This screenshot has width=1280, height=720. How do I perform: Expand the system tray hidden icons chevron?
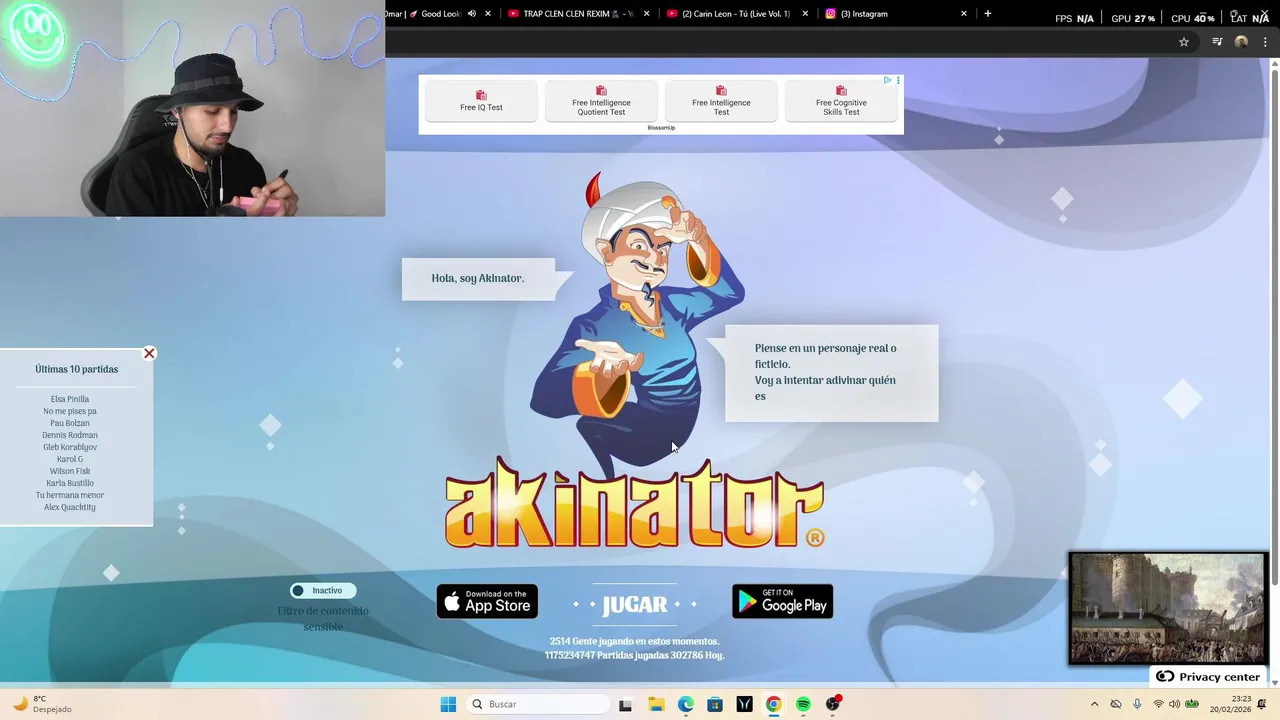pyautogui.click(x=1094, y=704)
